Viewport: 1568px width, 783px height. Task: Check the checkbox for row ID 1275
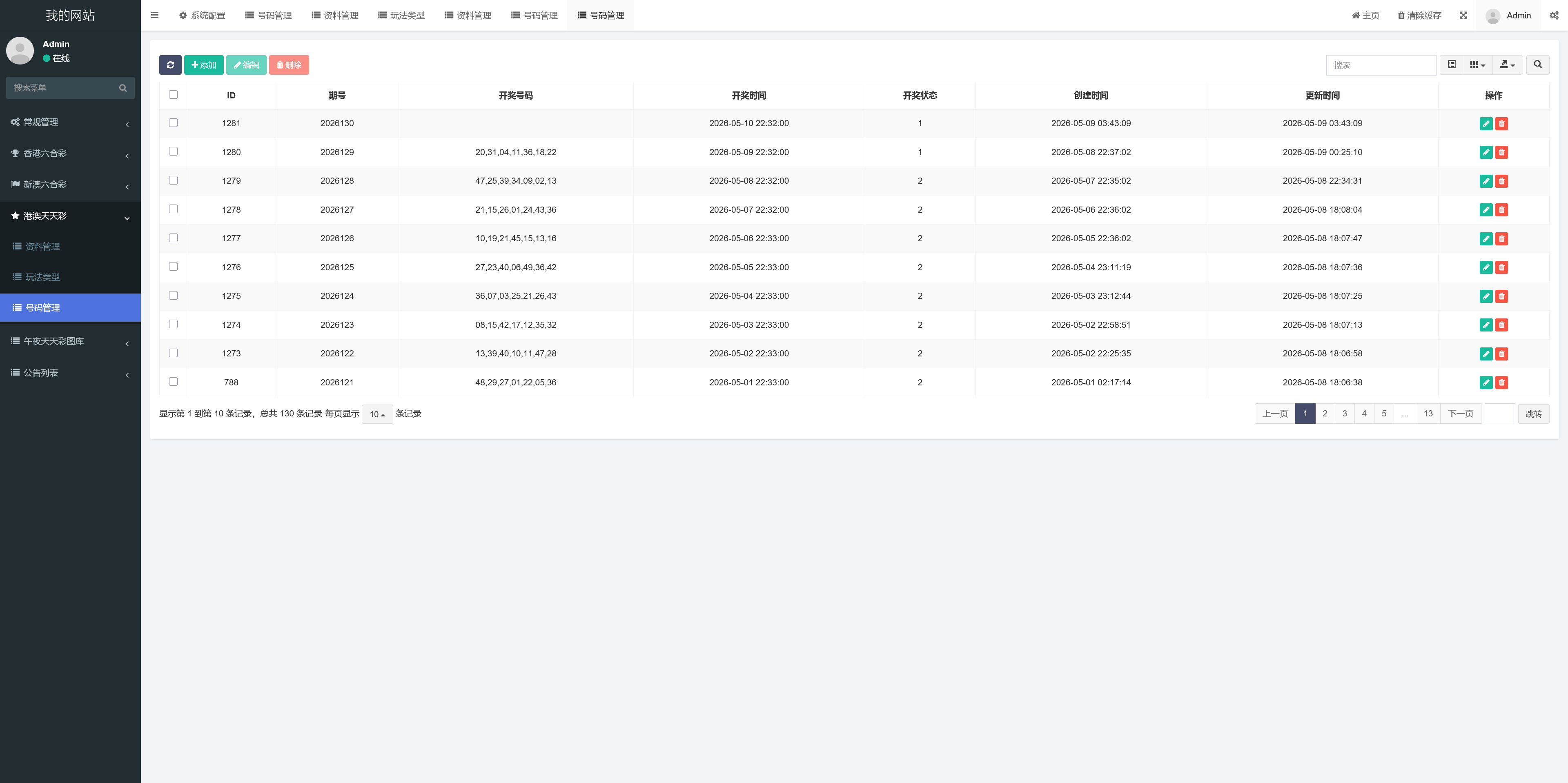click(x=174, y=295)
